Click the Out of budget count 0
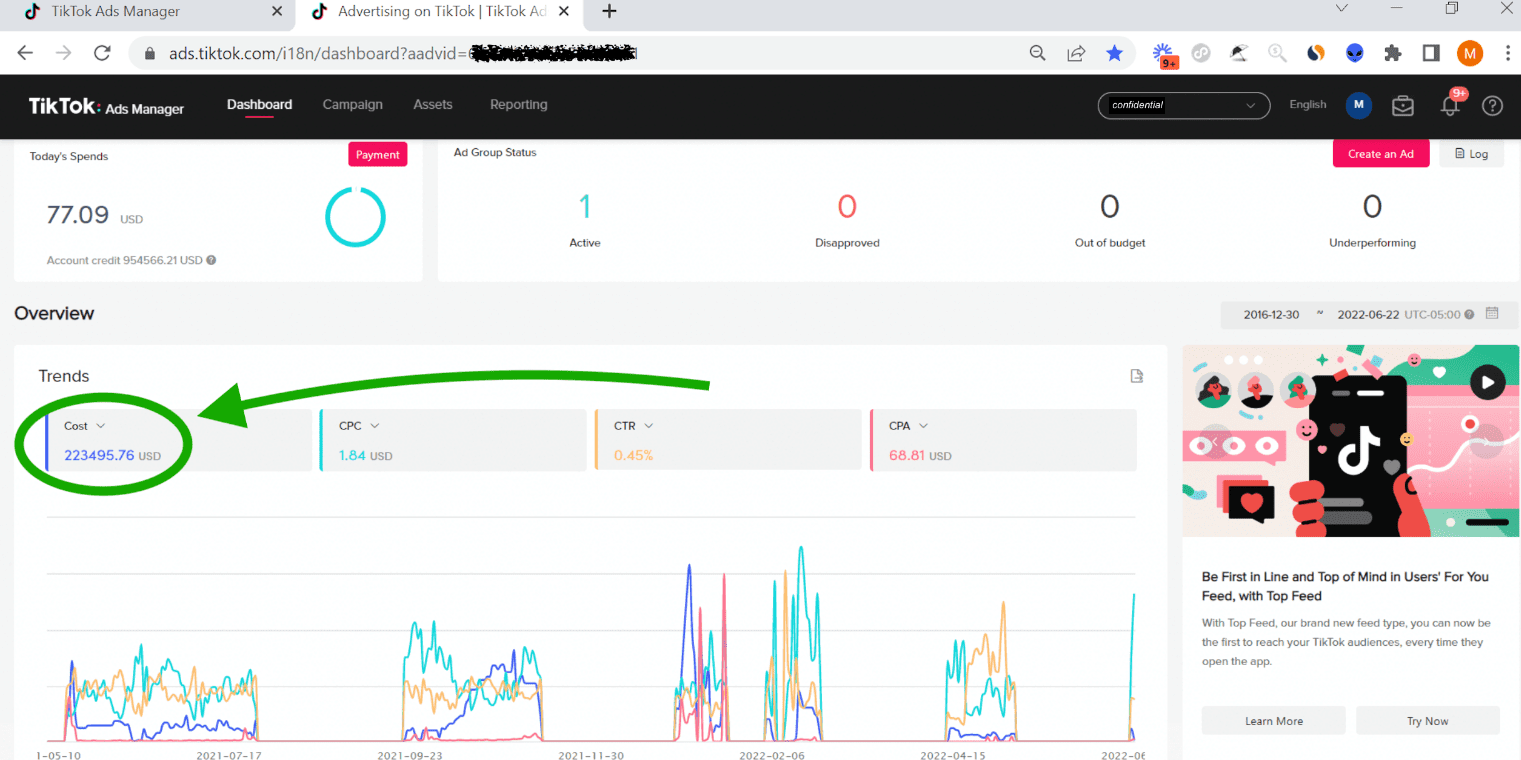 coord(1109,207)
